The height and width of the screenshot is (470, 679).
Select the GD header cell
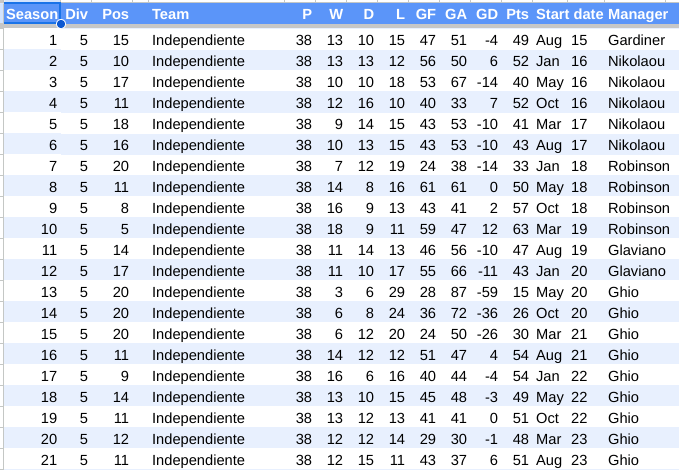pos(486,14)
